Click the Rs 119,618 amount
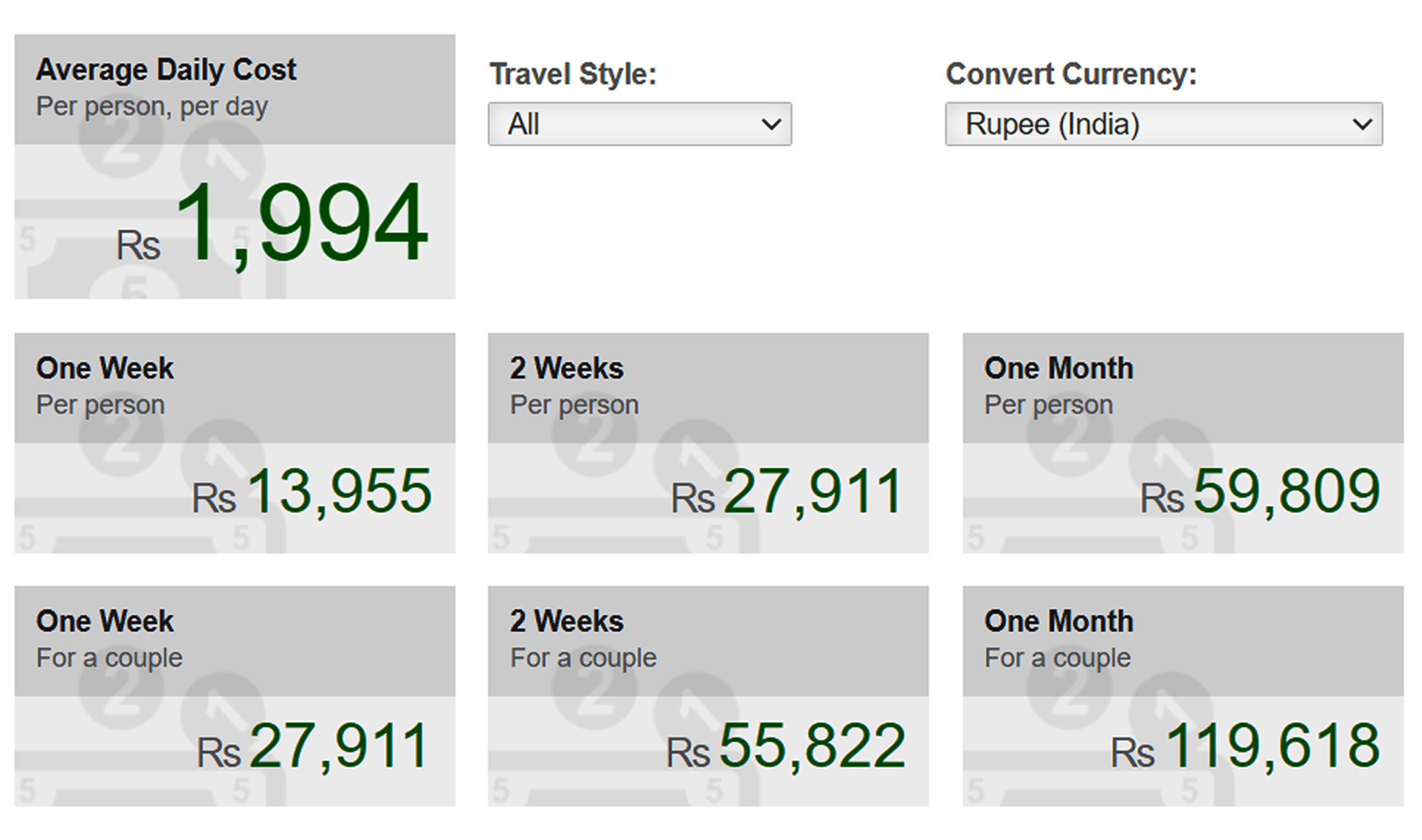1422x840 pixels. pos(1246,745)
